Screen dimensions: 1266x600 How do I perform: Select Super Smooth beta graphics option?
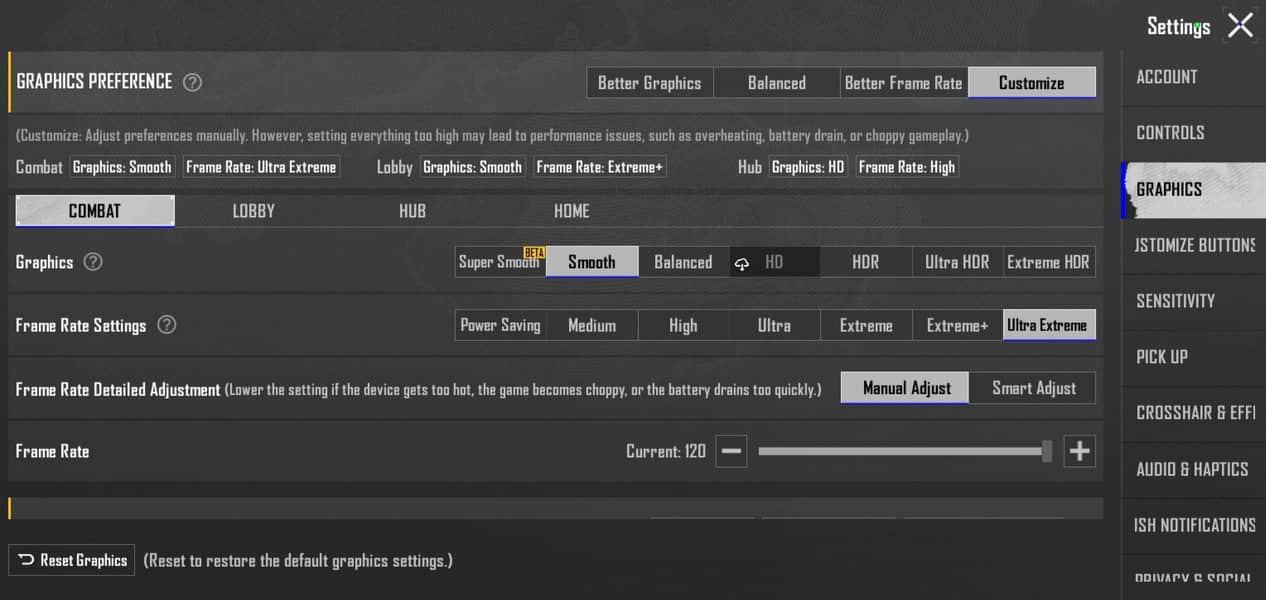[500, 262]
